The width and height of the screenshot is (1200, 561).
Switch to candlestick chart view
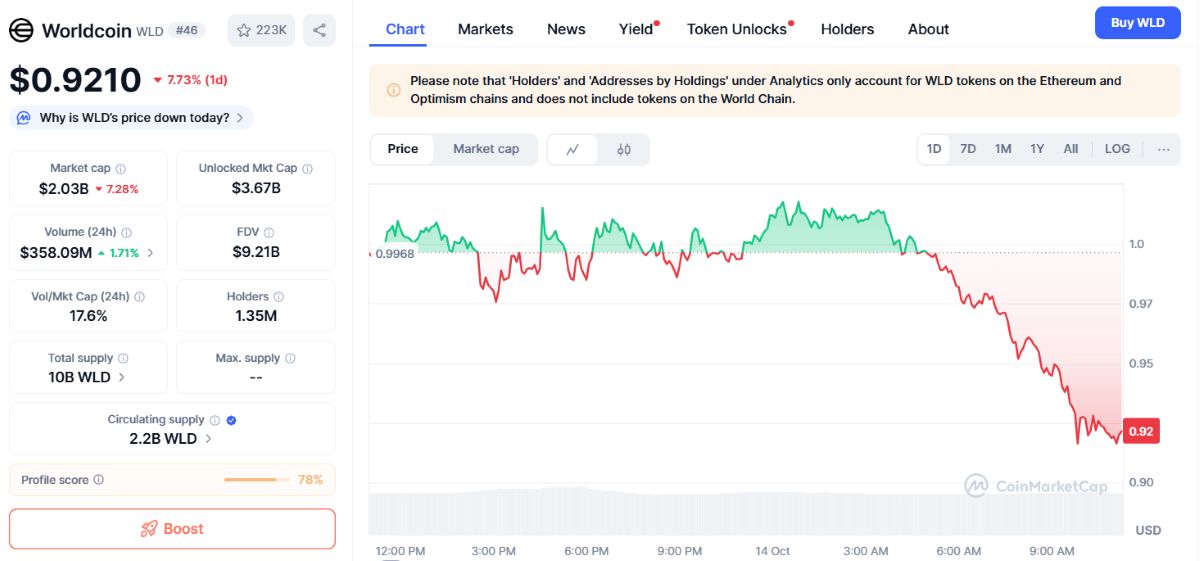pos(624,149)
